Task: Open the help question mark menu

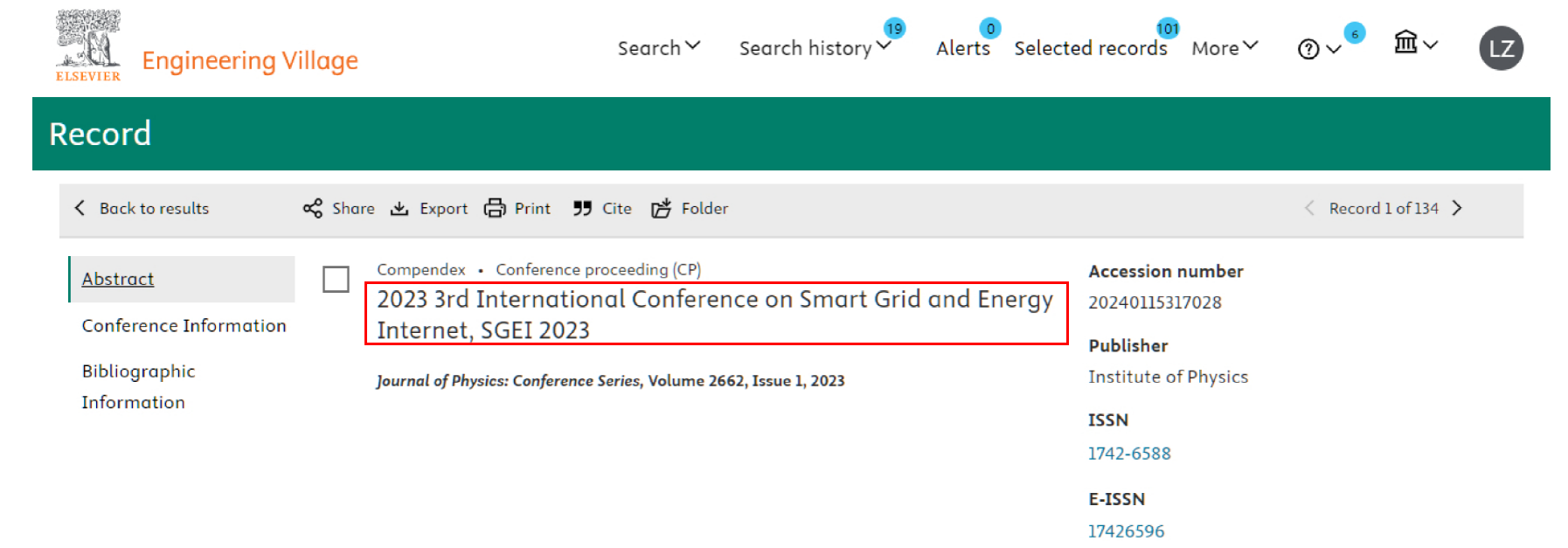Action: (x=1319, y=49)
